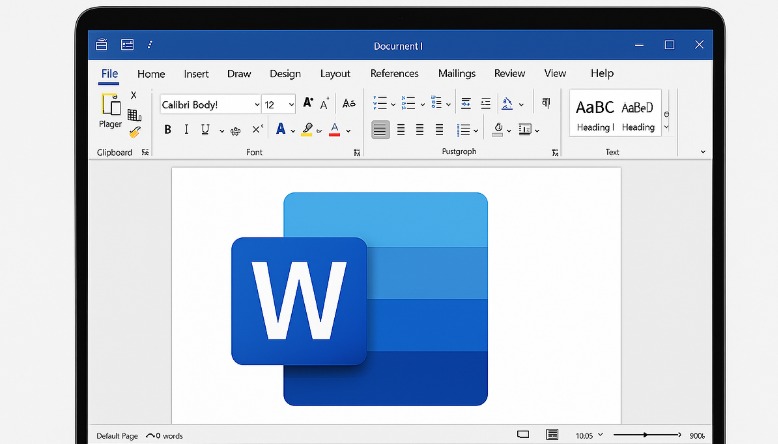Select the Format Painter brush icon
The image size is (778, 444).
(134, 132)
